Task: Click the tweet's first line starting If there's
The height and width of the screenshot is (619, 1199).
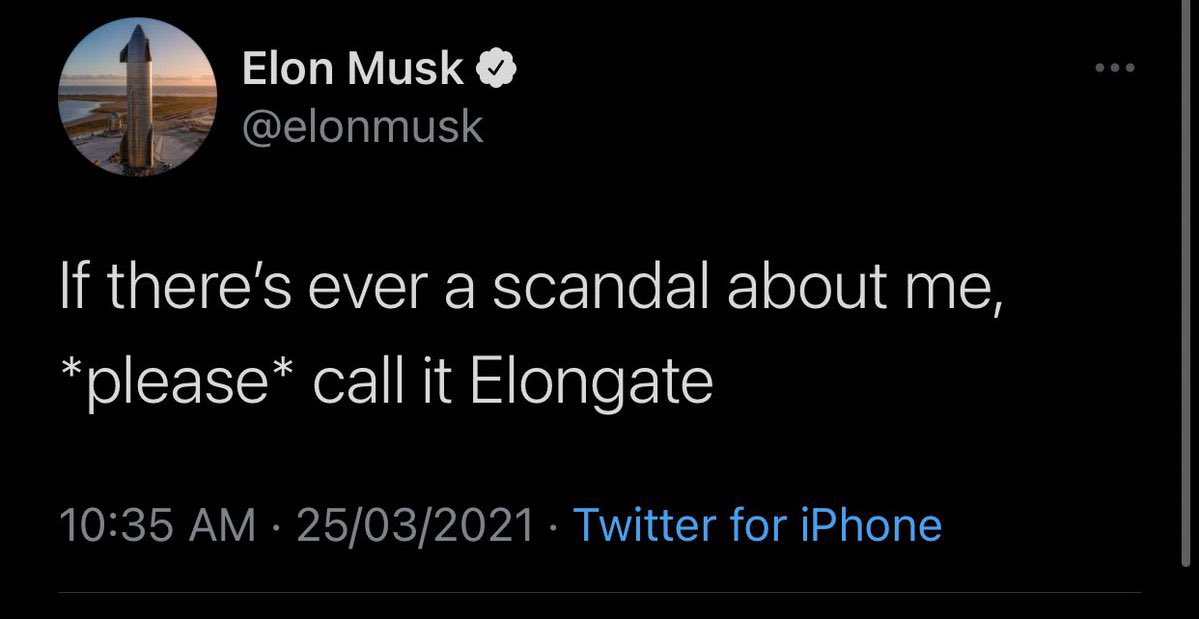Action: point(531,287)
